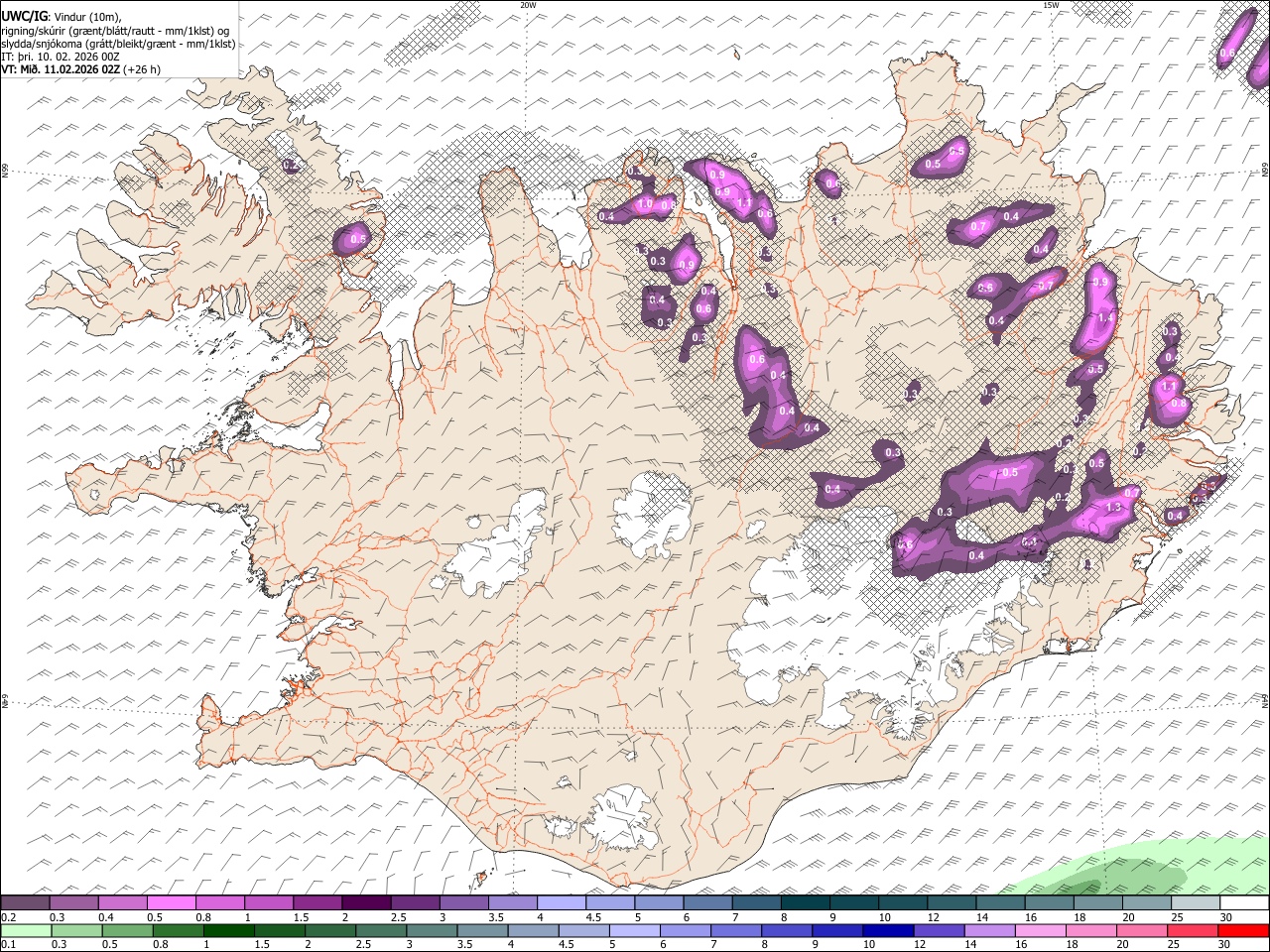Select the pale gray 25 swatch in purple-teal row

coord(1196,902)
